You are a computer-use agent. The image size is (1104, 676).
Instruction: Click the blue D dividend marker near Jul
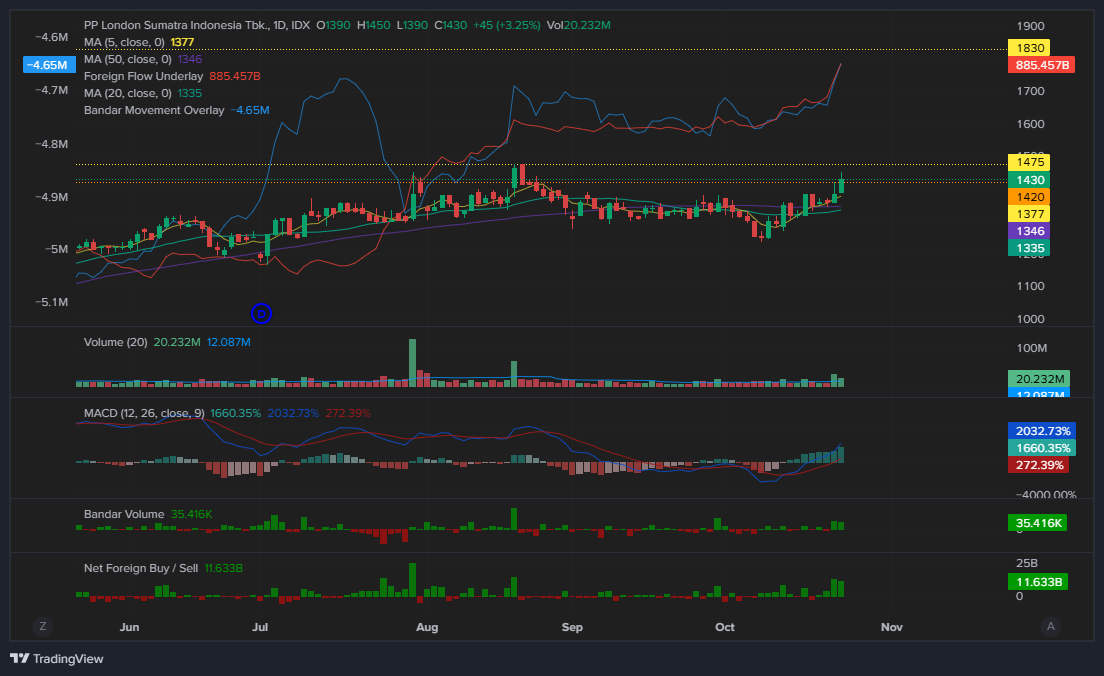tap(261, 313)
